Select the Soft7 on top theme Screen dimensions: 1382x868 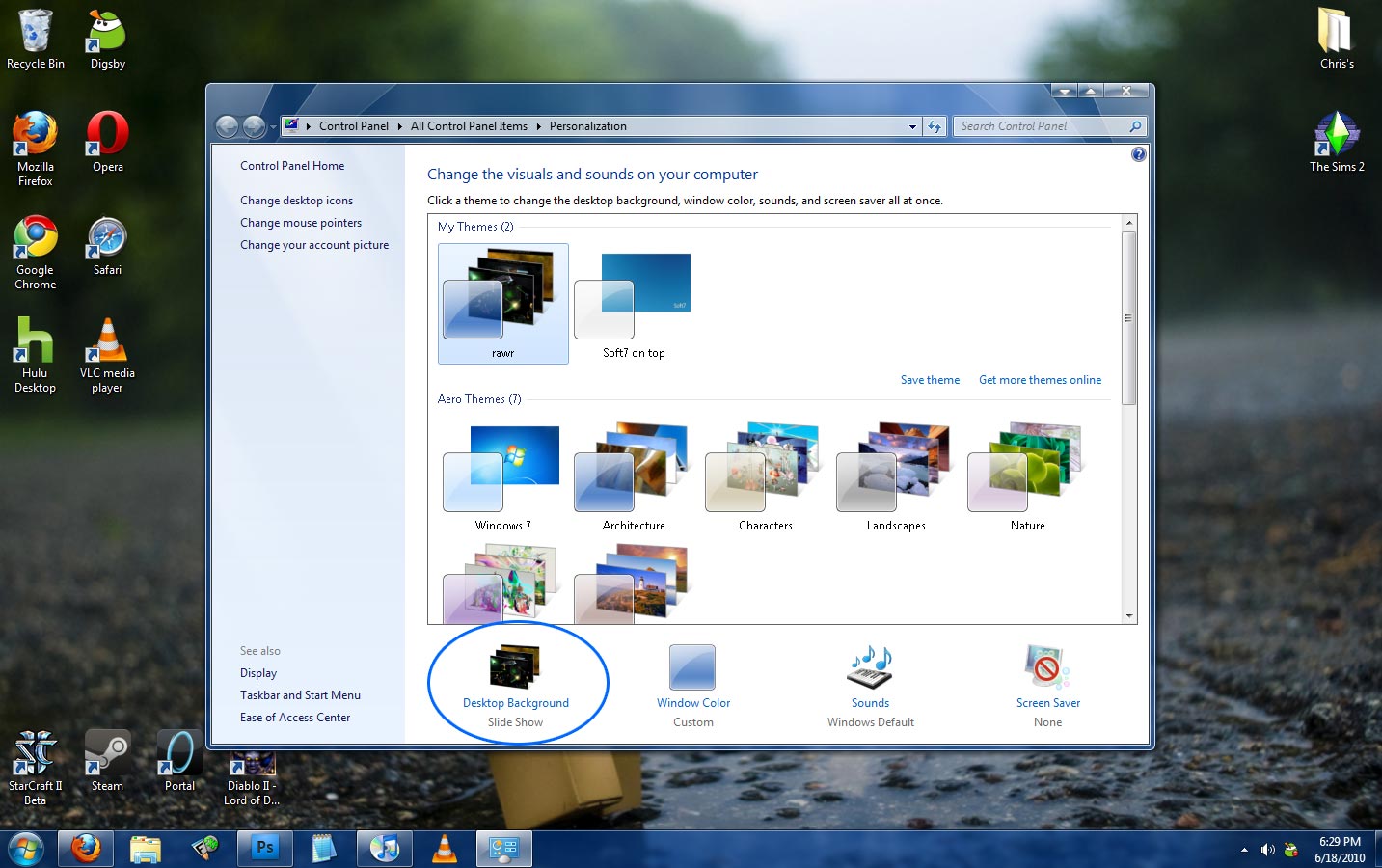coord(634,304)
